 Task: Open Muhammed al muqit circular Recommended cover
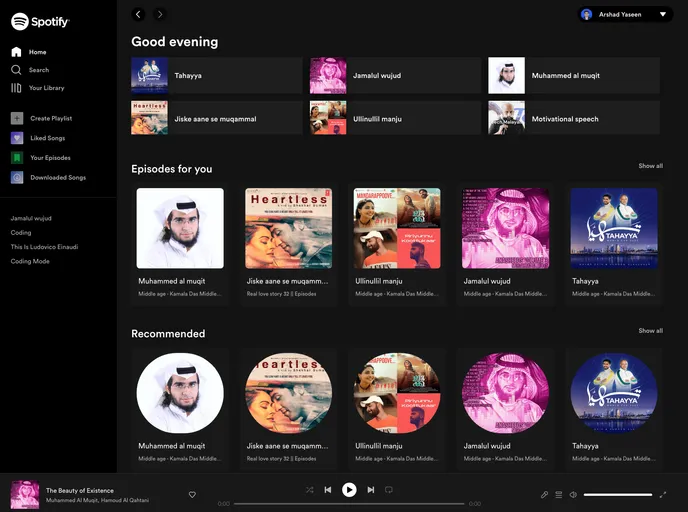tap(180, 393)
